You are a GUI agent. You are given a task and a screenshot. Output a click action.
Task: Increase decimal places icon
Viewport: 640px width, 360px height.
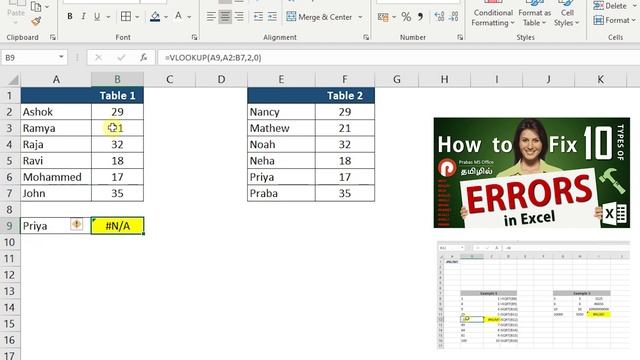pos(439,17)
